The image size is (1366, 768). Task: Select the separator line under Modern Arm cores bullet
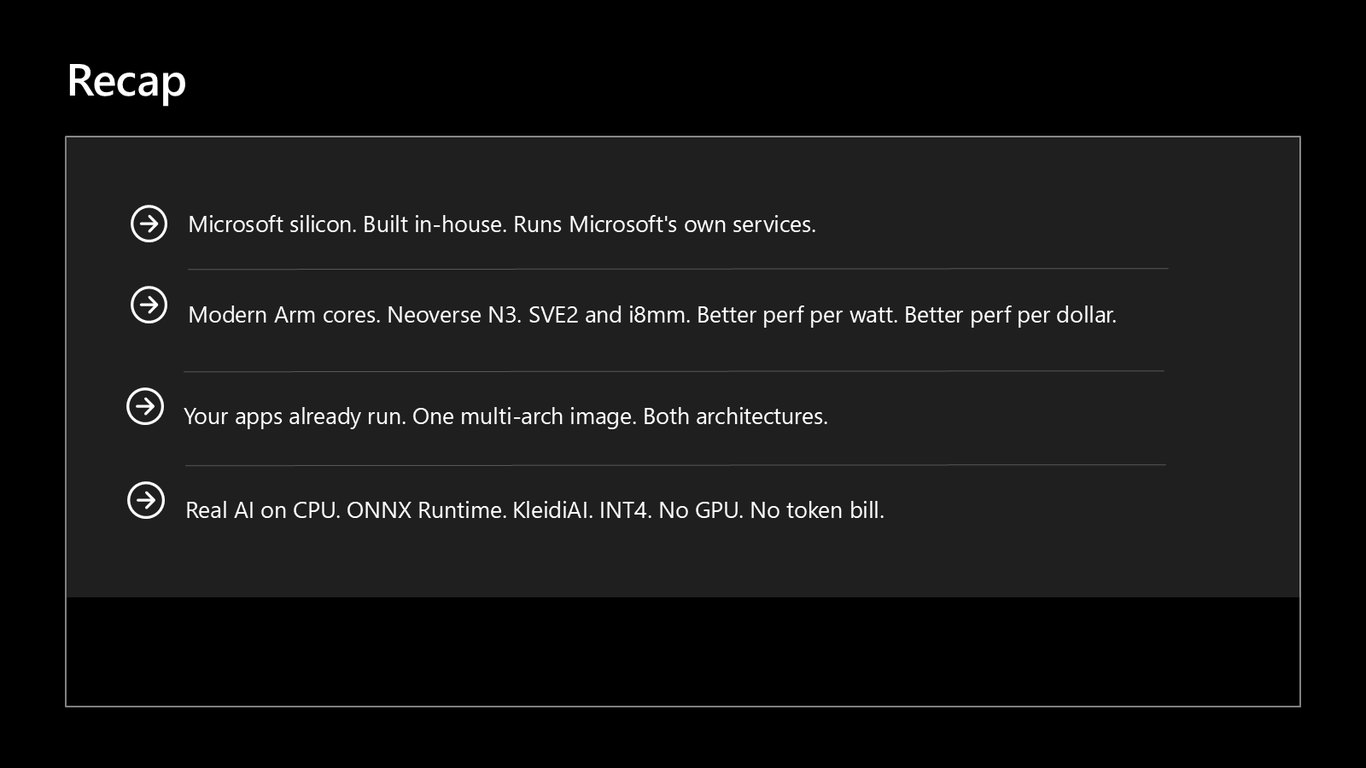674,371
